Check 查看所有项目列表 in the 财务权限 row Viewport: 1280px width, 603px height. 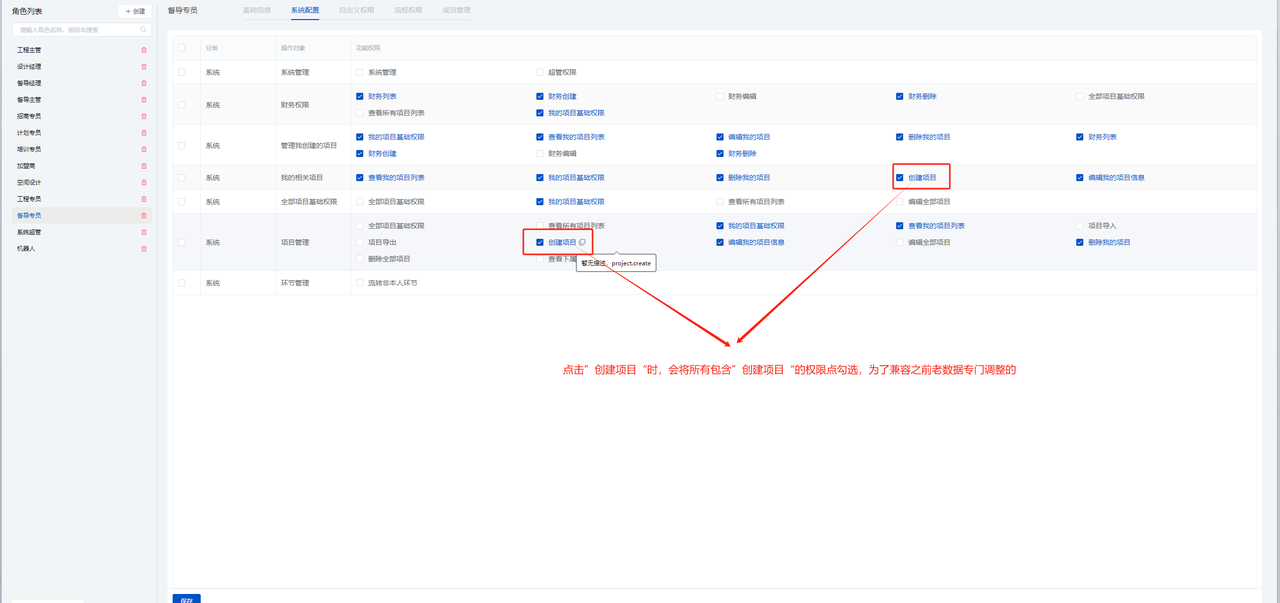360,113
